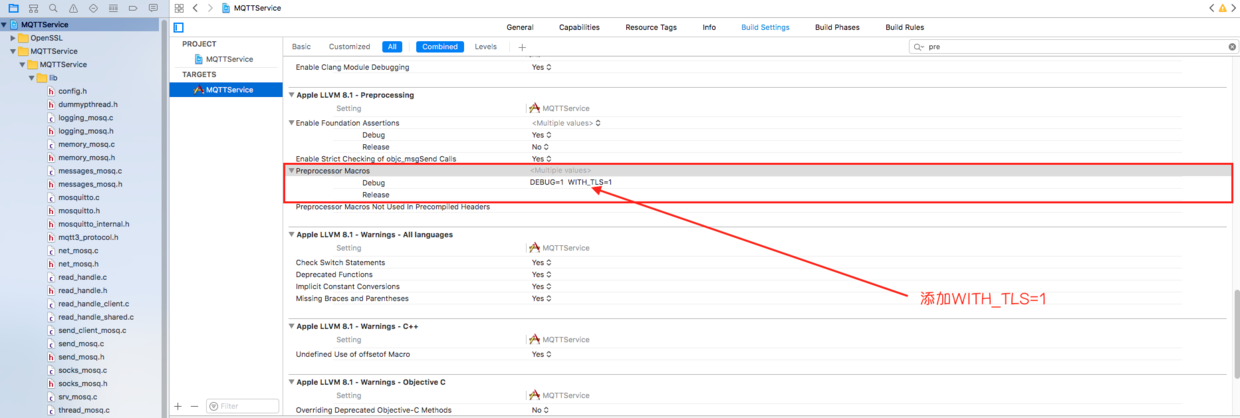Toggle the project and targets list sidebar icon
Viewport: 1240px width, 418px height.
pyautogui.click(x=178, y=28)
